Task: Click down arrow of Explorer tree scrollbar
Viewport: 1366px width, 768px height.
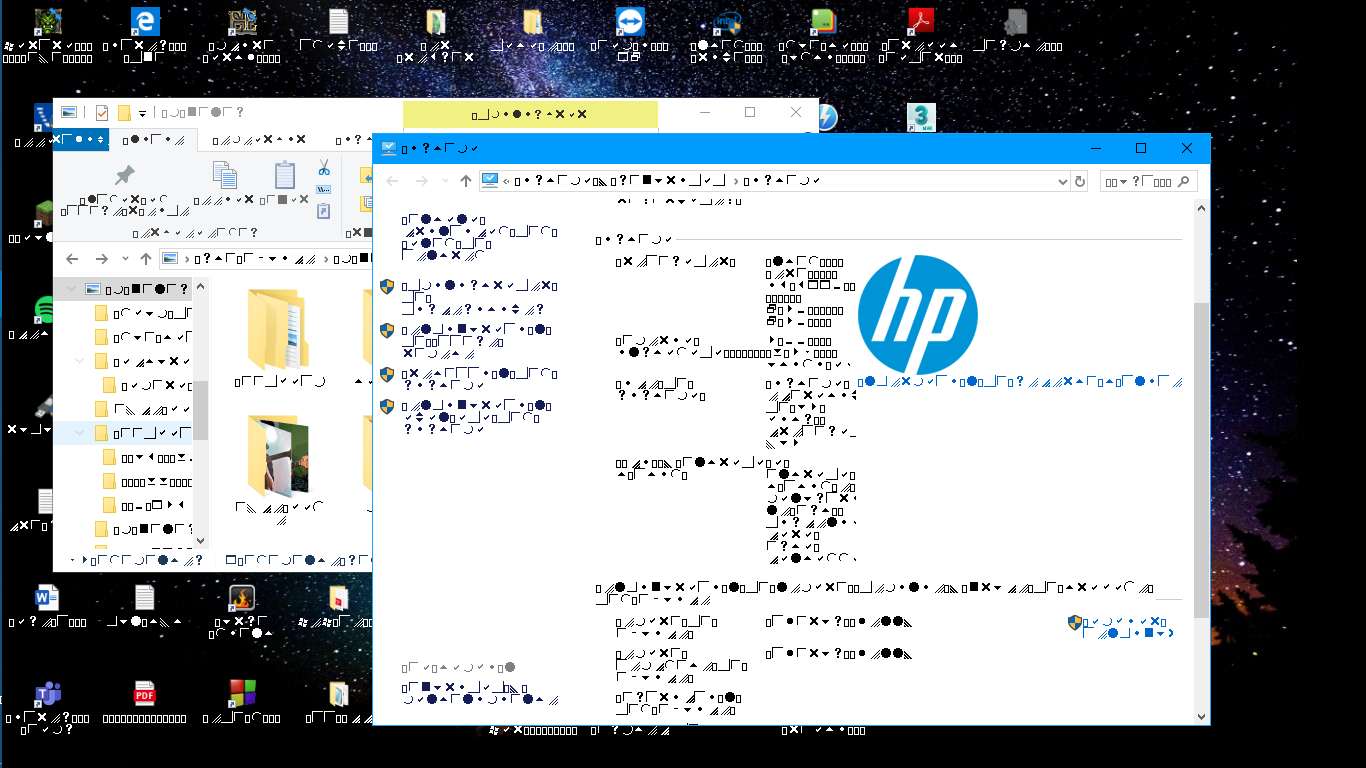Action: 201,540
